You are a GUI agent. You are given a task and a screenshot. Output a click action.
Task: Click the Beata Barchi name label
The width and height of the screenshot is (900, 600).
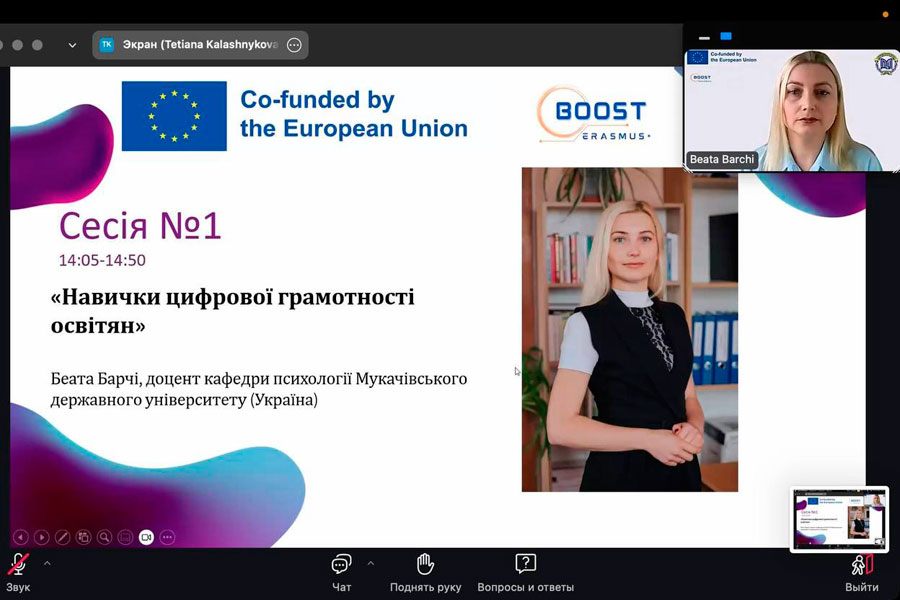tap(722, 160)
